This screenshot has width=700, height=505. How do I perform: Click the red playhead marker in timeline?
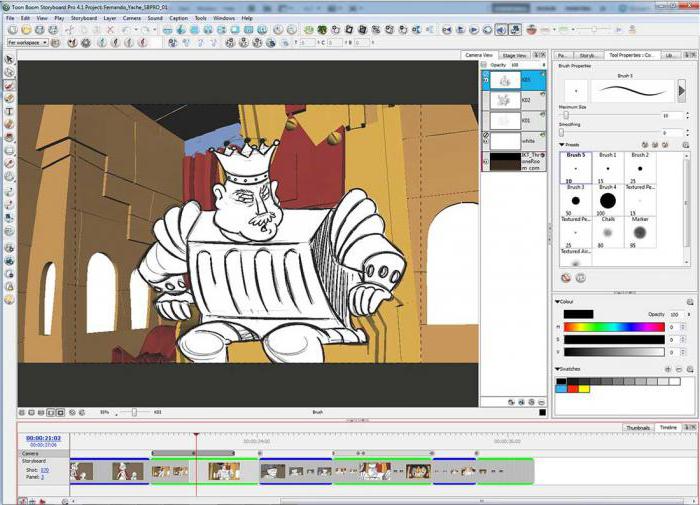tap(196, 434)
